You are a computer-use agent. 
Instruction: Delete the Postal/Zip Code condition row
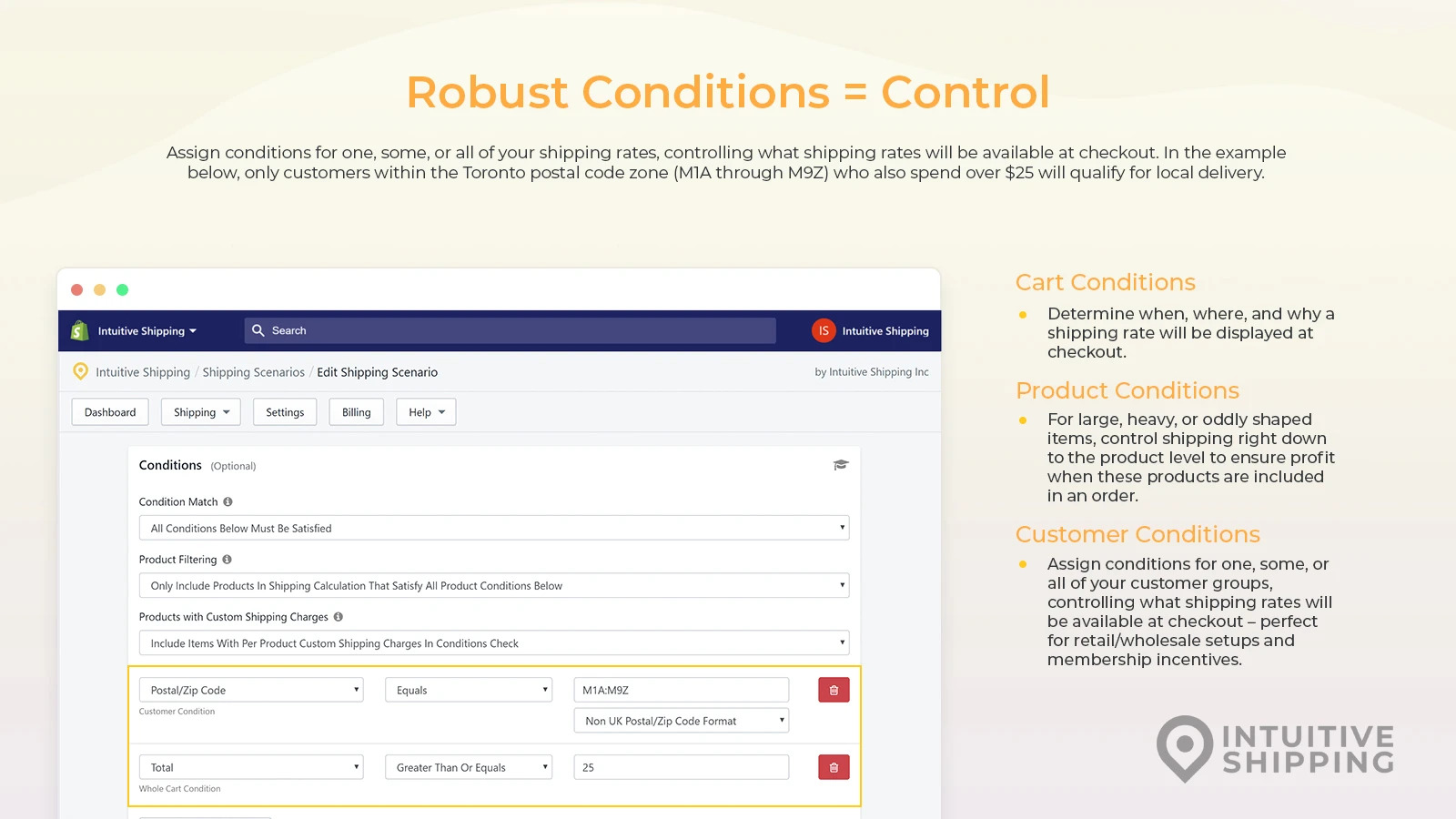click(834, 690)
